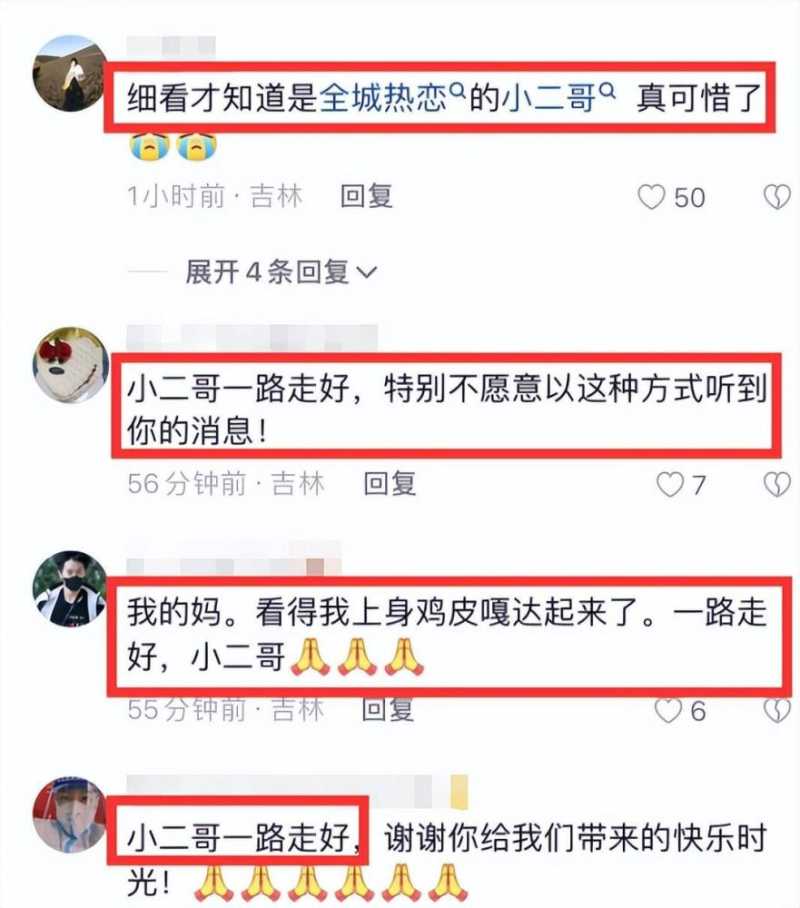This screenshot has height=908, width=800.
Task: Dislike the first comment via broken heart
Action: click(777, 197)
